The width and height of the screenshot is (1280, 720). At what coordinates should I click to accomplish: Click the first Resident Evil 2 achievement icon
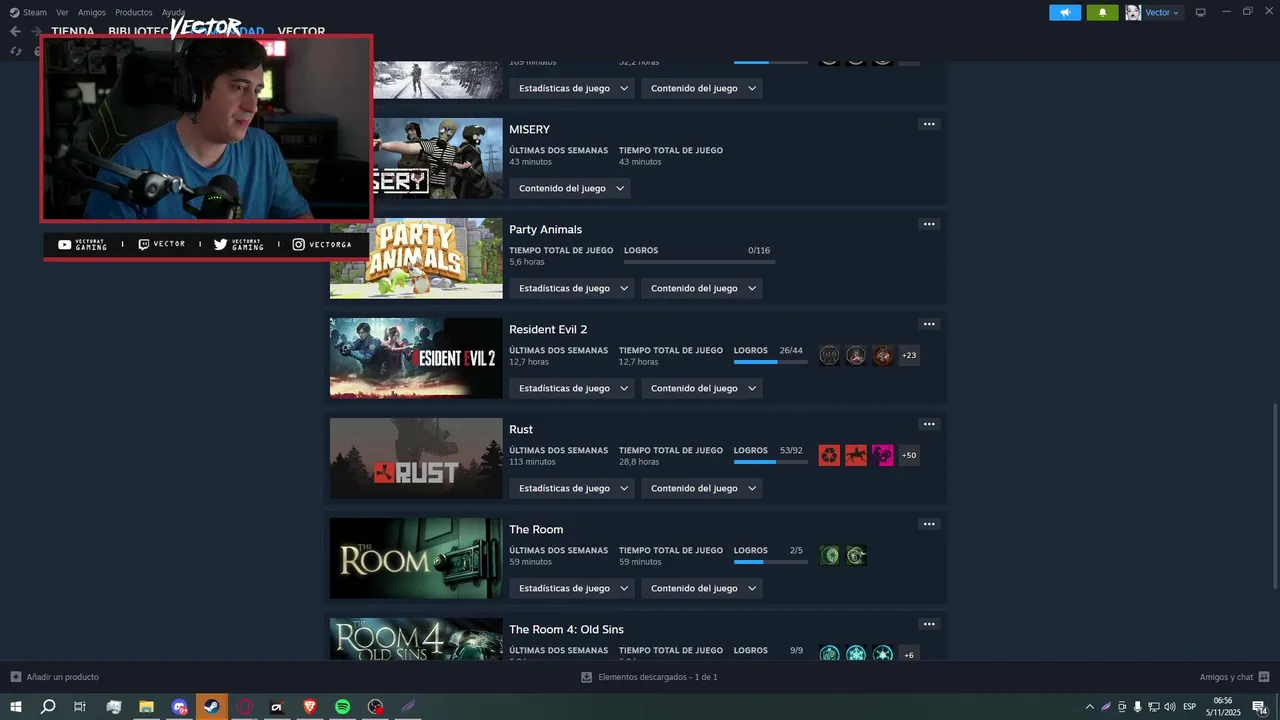pos(829,355)
